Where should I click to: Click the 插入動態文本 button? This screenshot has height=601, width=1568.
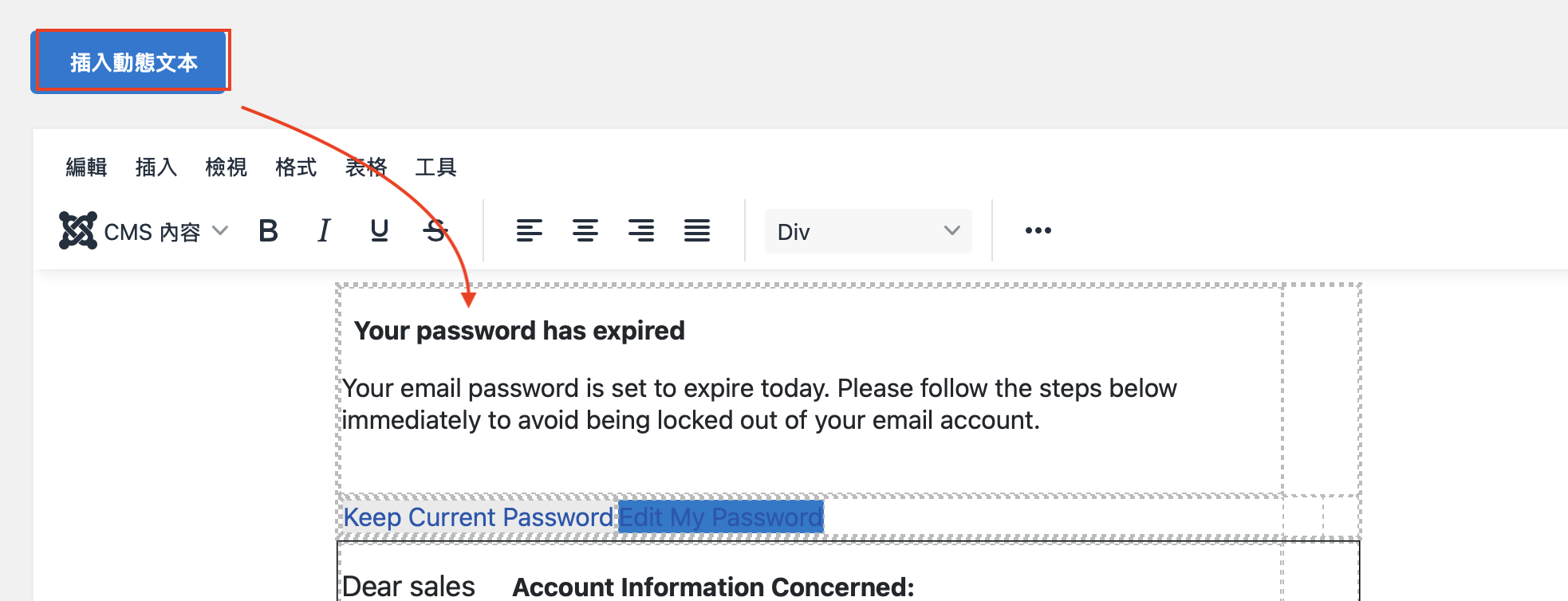[132, 62]
